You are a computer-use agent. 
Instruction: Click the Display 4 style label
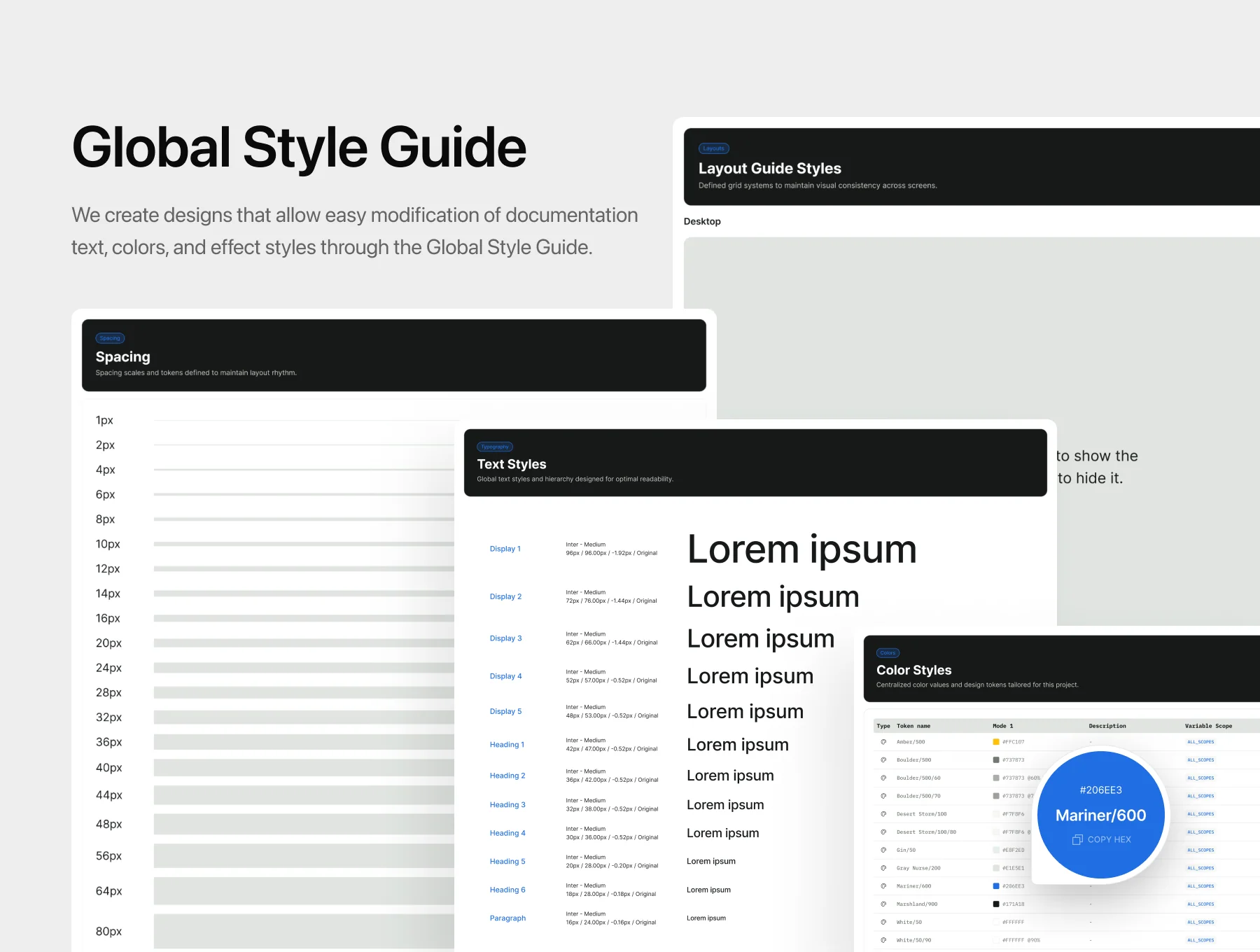(x=505, y=676)
